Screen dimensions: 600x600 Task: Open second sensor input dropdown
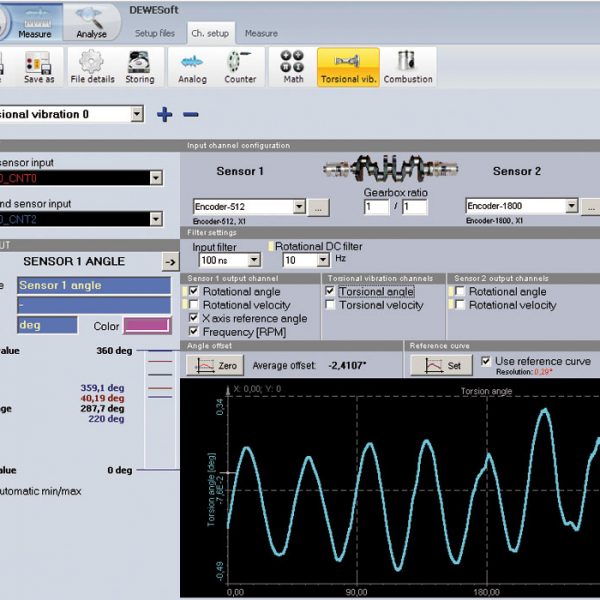(156, 219)
